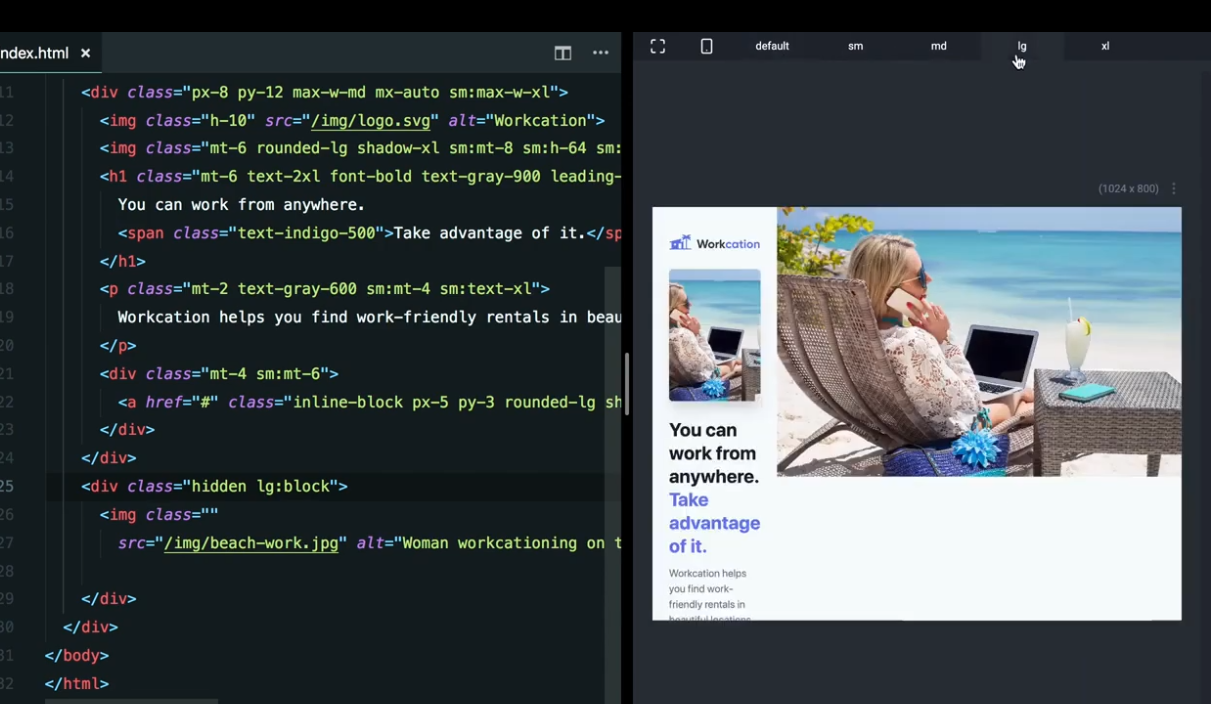1211x704 pixels.
Task: Click 'px-8 py-12 max-w-md' div line
Action: coord(325,93)
